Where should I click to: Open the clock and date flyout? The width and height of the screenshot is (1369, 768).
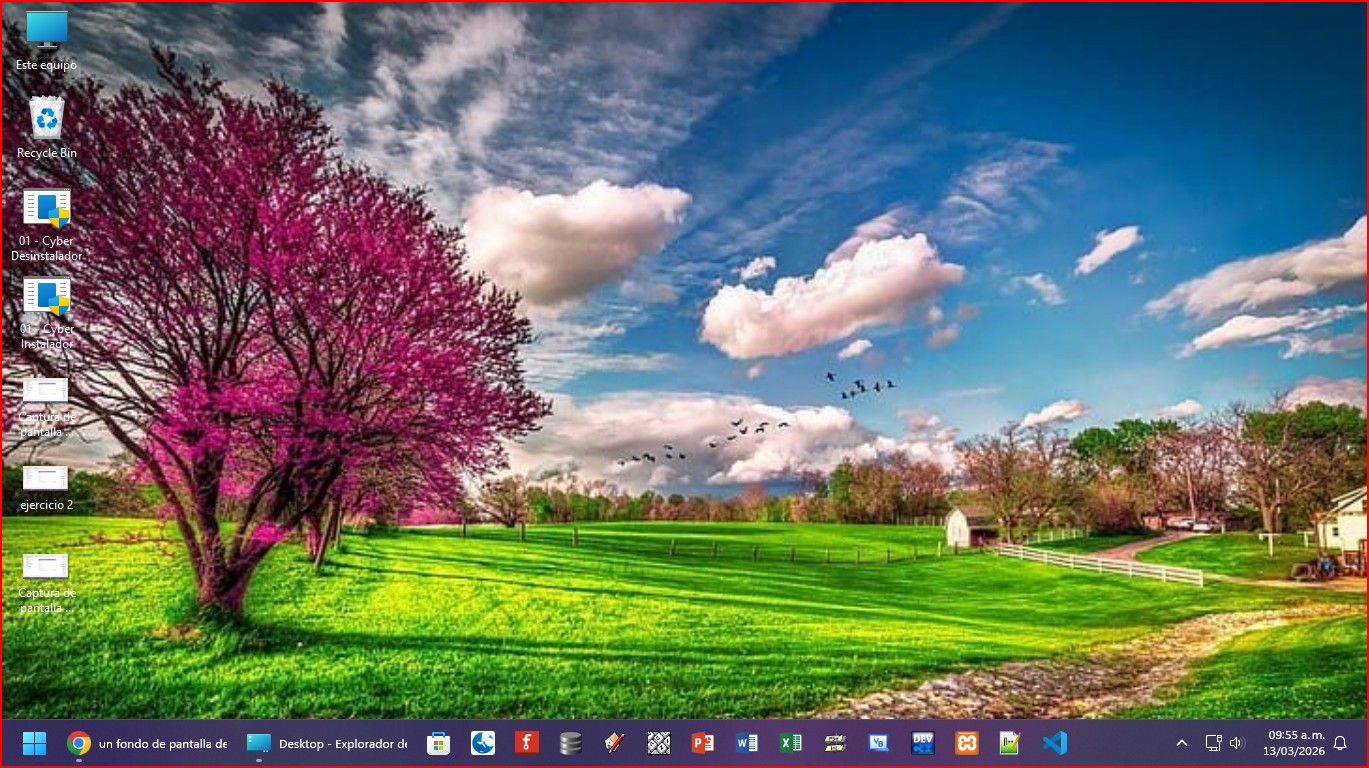[x=1293, y=743]
